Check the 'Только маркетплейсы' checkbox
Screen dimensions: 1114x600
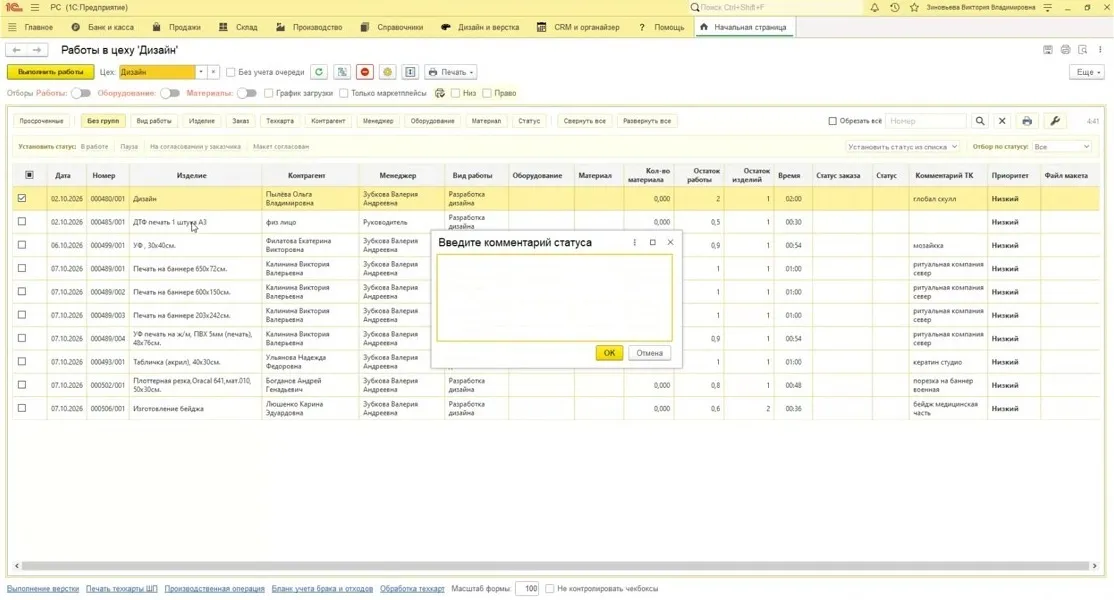[343, 93]
